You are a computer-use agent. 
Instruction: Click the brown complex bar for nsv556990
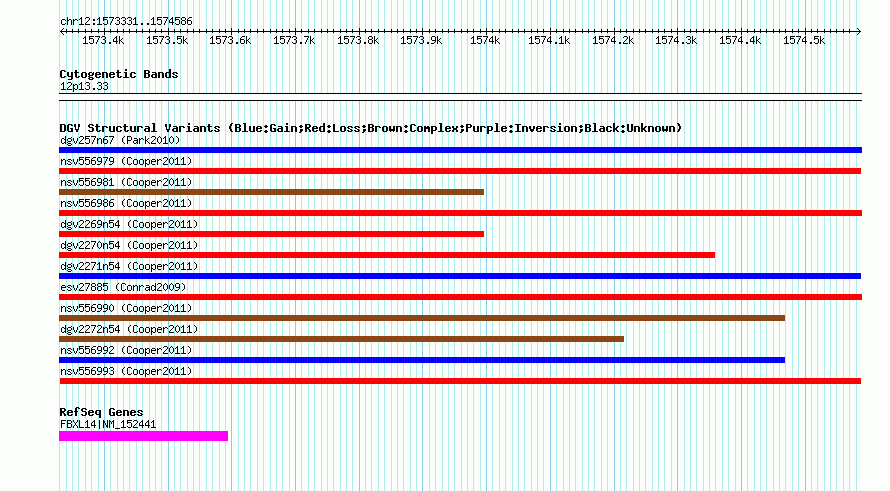pos(422,318)
